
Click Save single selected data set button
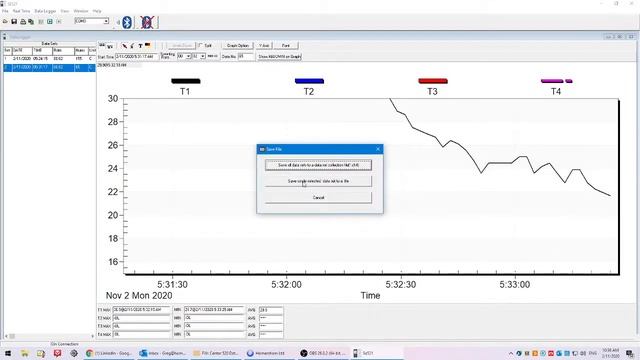tap(318, 181)
